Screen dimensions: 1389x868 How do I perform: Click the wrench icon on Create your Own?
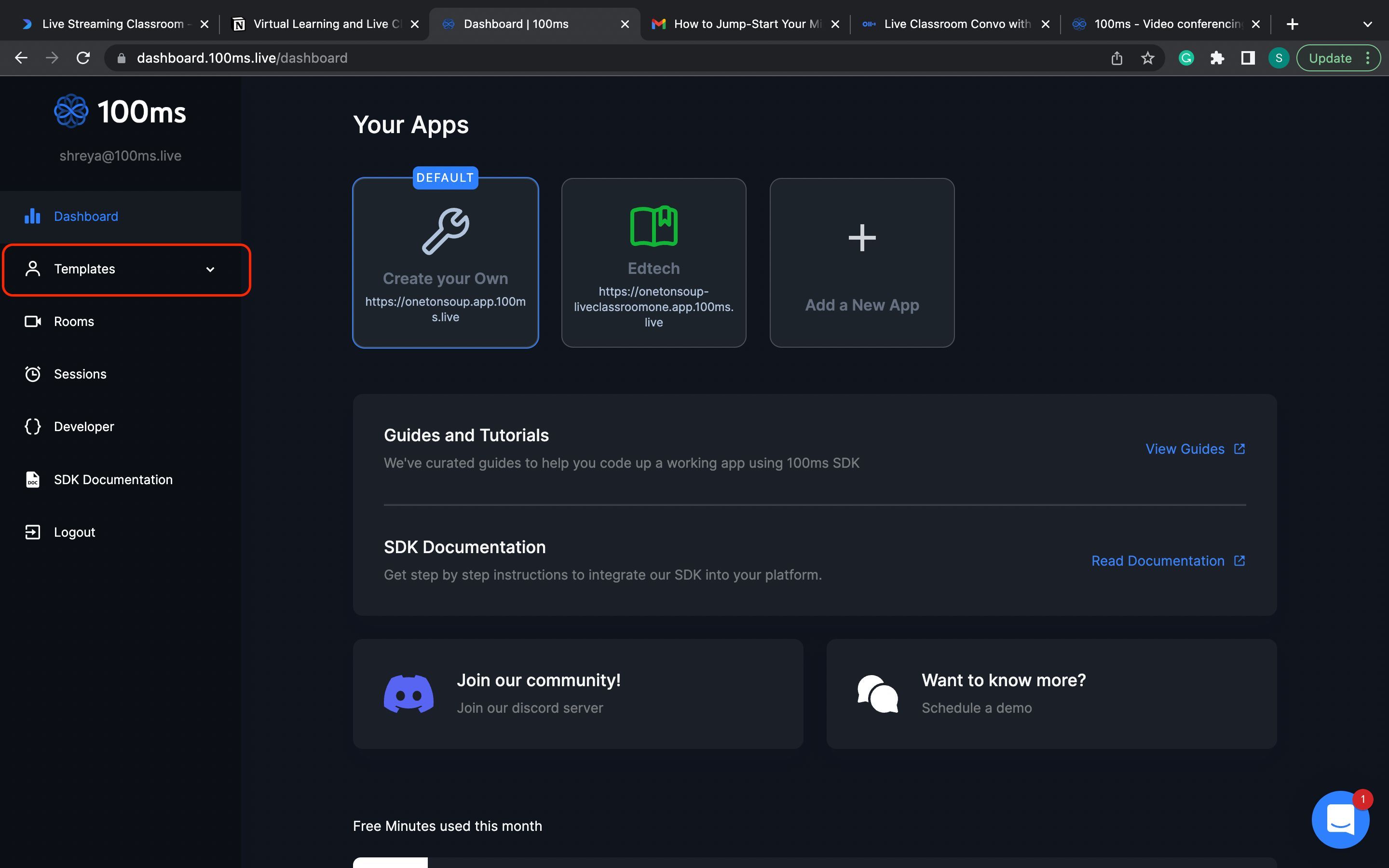tap(446, 231)
